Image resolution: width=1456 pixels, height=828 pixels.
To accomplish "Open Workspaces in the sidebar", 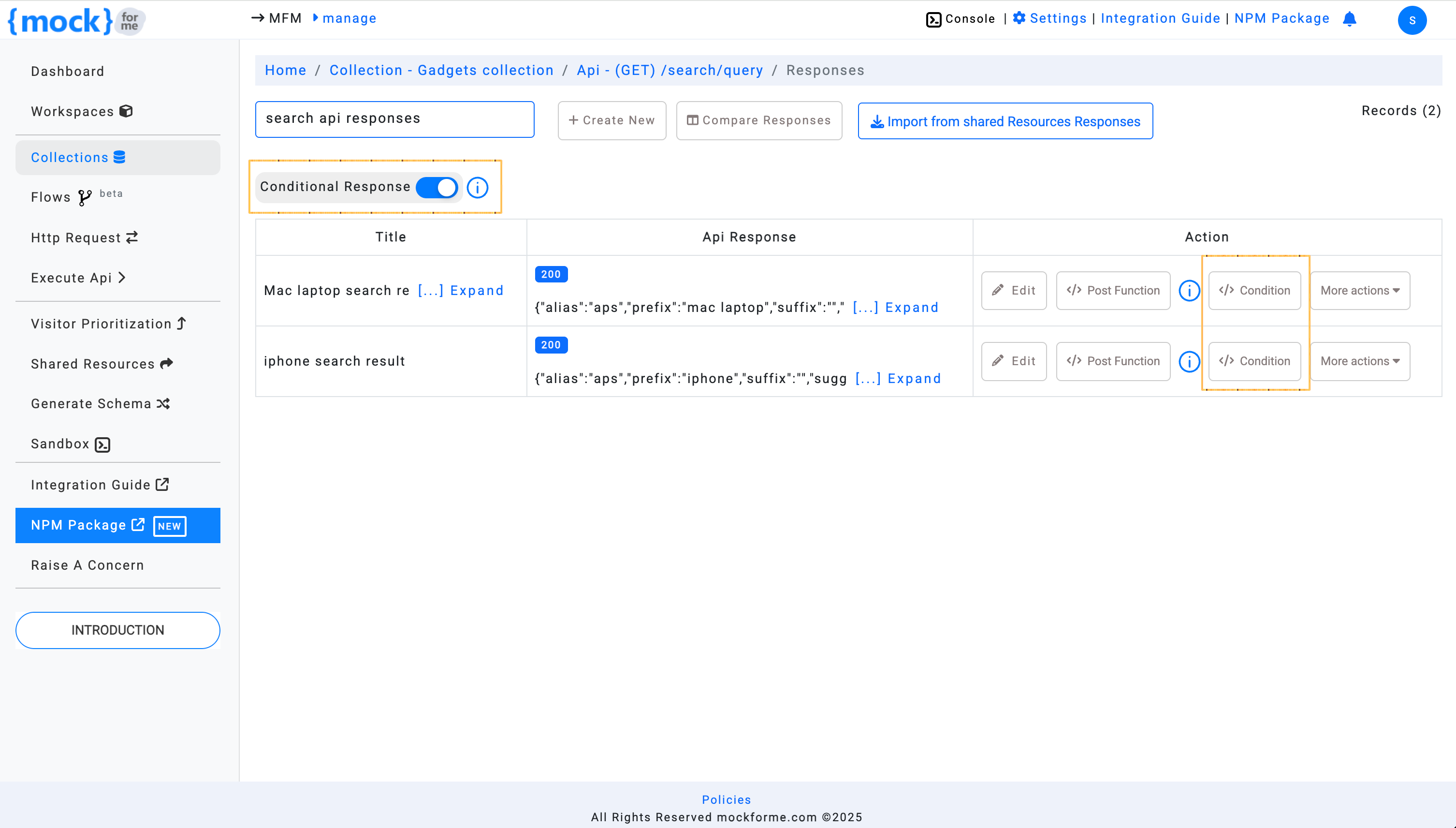I will 81,111.
